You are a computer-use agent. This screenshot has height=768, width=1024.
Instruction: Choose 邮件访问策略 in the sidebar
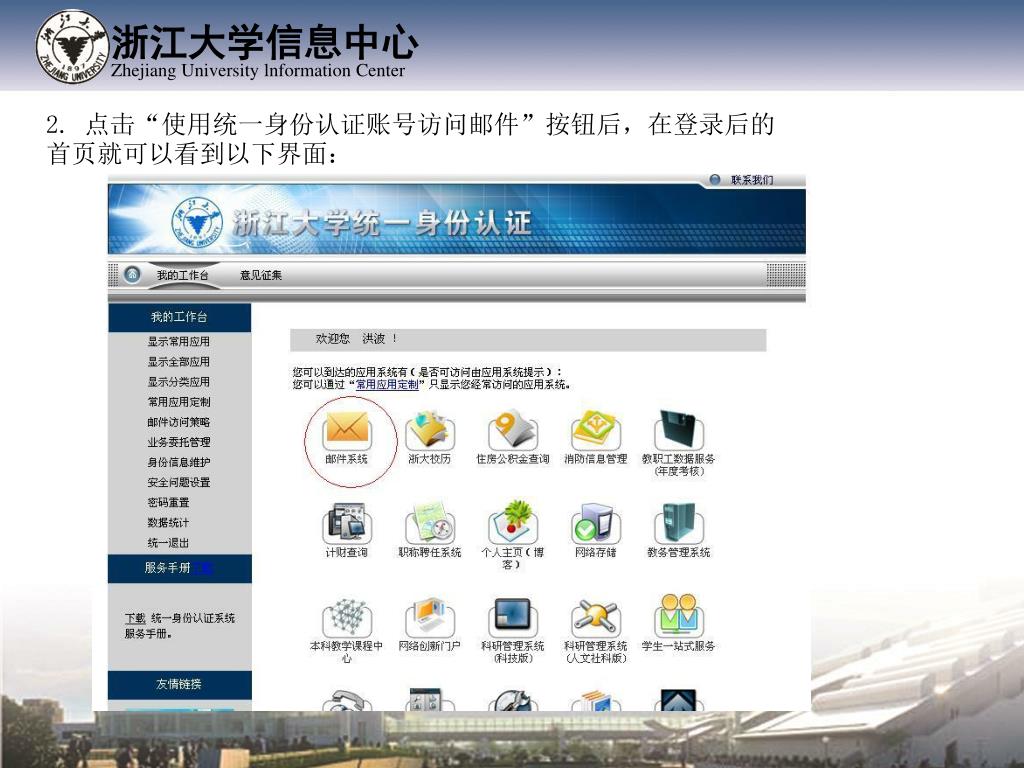click(179, 423)
